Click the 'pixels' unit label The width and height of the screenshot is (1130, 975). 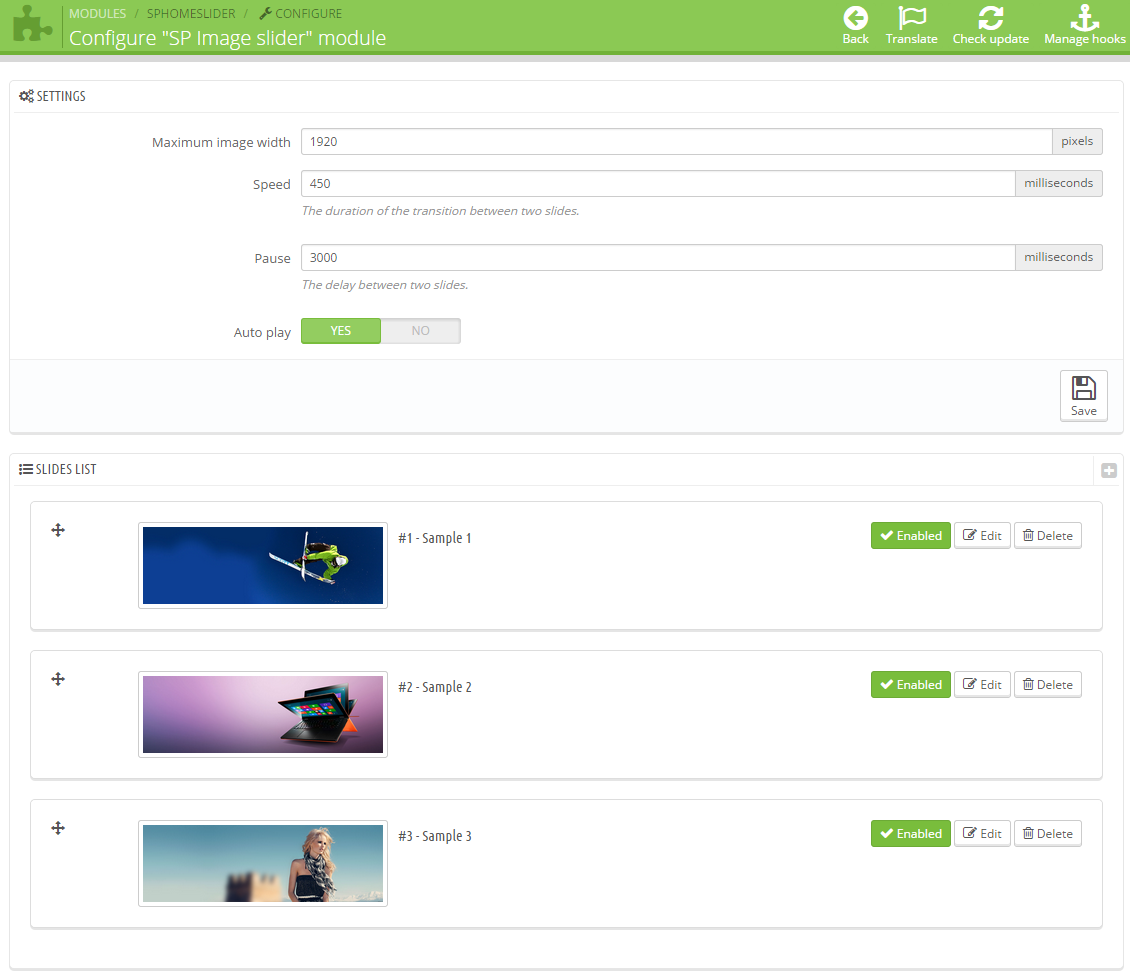coord(1077,141)
